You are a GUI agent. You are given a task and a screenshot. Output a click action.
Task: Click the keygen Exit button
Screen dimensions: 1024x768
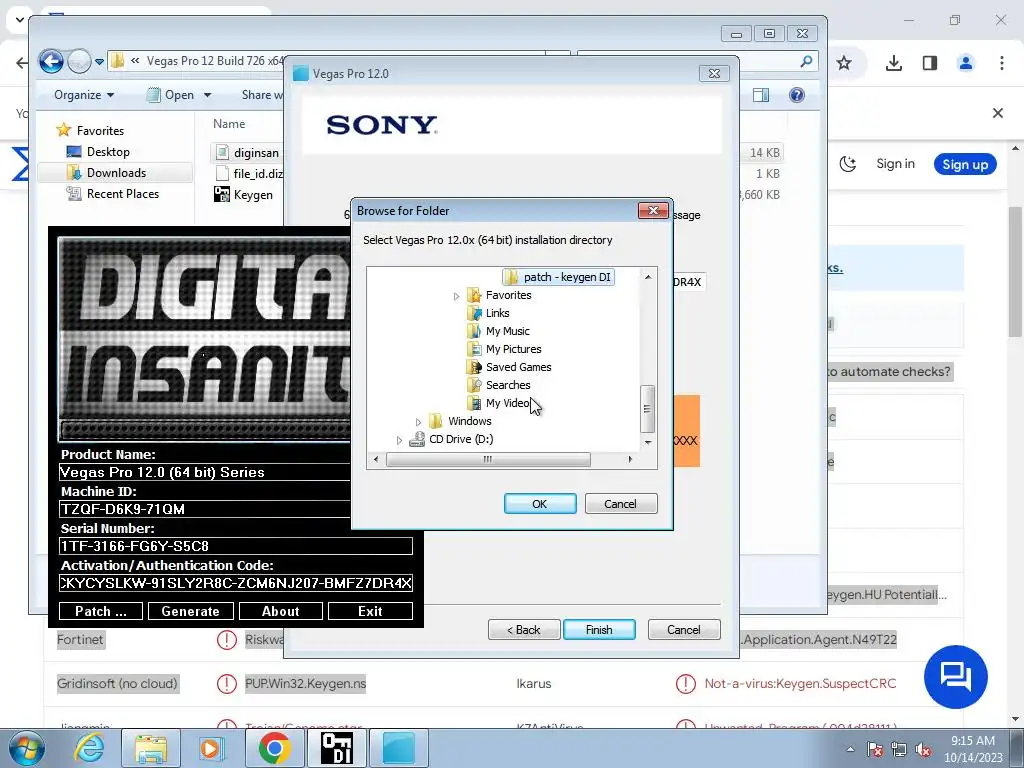click(370, 611)
